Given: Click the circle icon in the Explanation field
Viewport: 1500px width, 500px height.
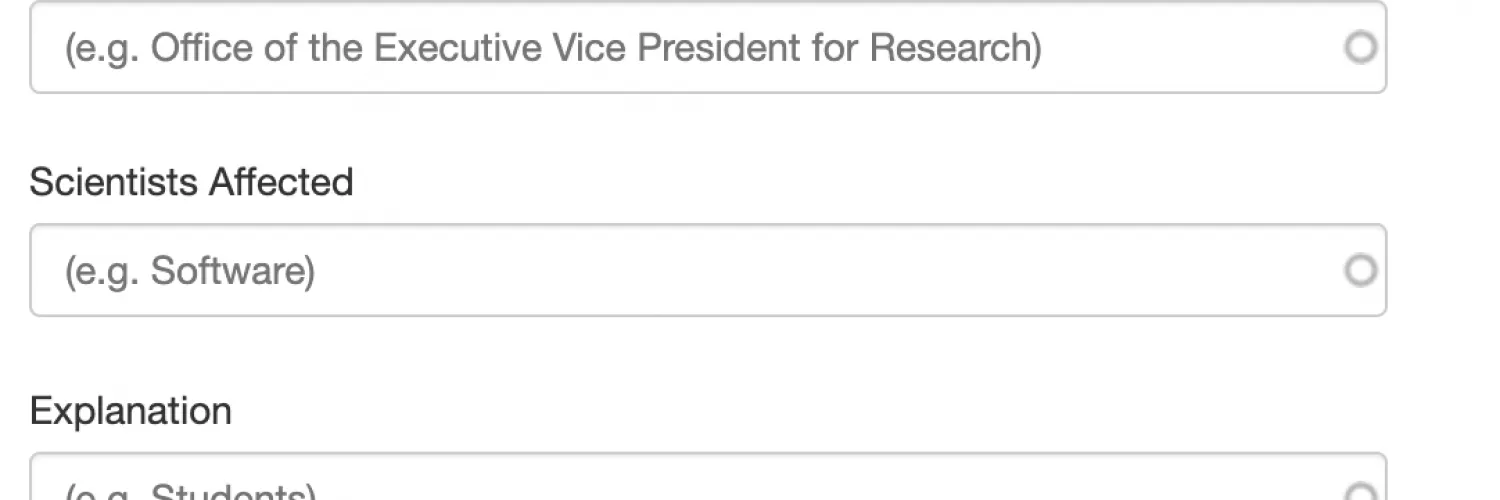Looking at the screenshot, I should pyautogui.click(x=1360, y=493).
